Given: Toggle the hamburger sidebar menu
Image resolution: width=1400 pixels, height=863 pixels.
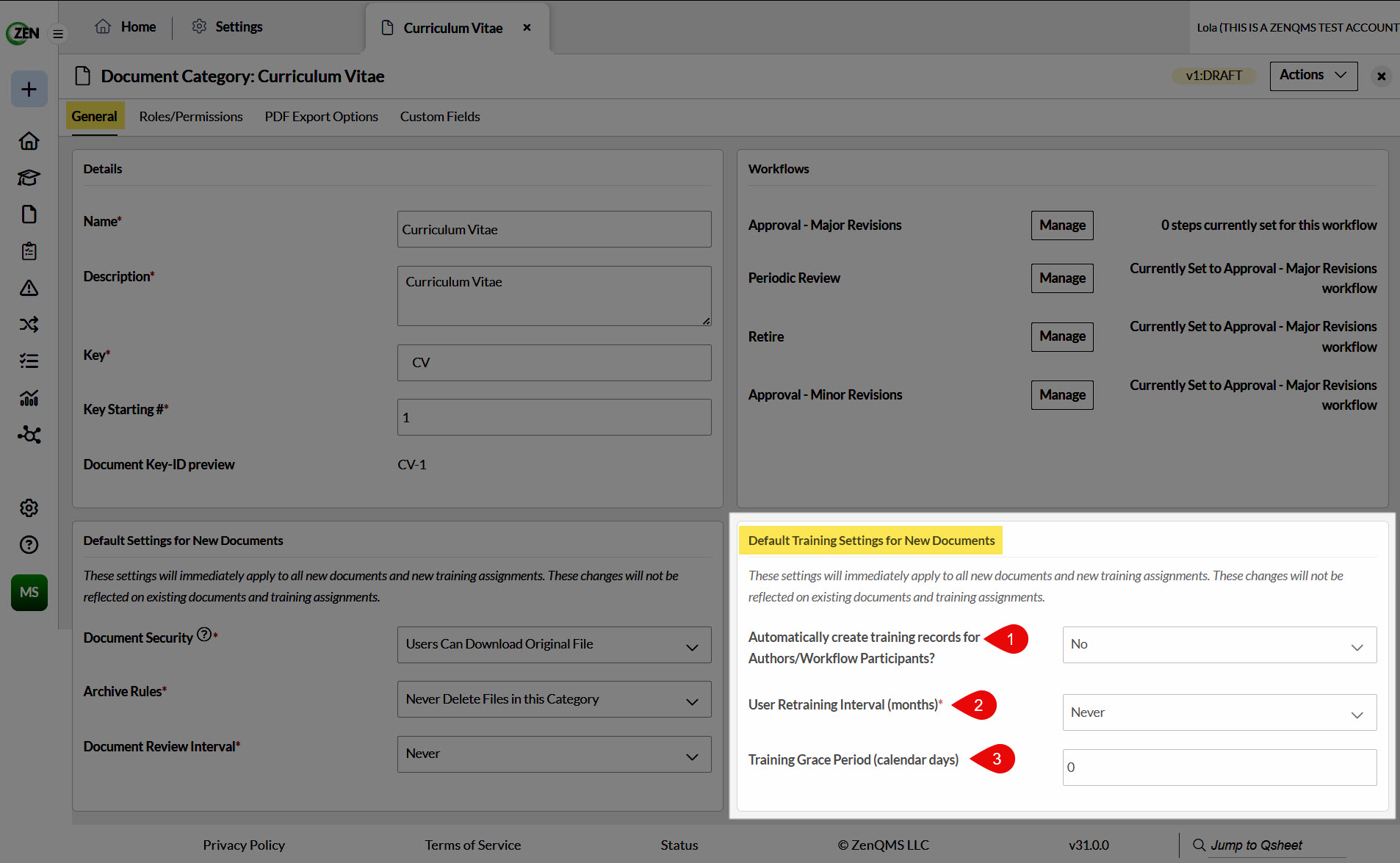Looking at the screenshot, I should (58, 34).
